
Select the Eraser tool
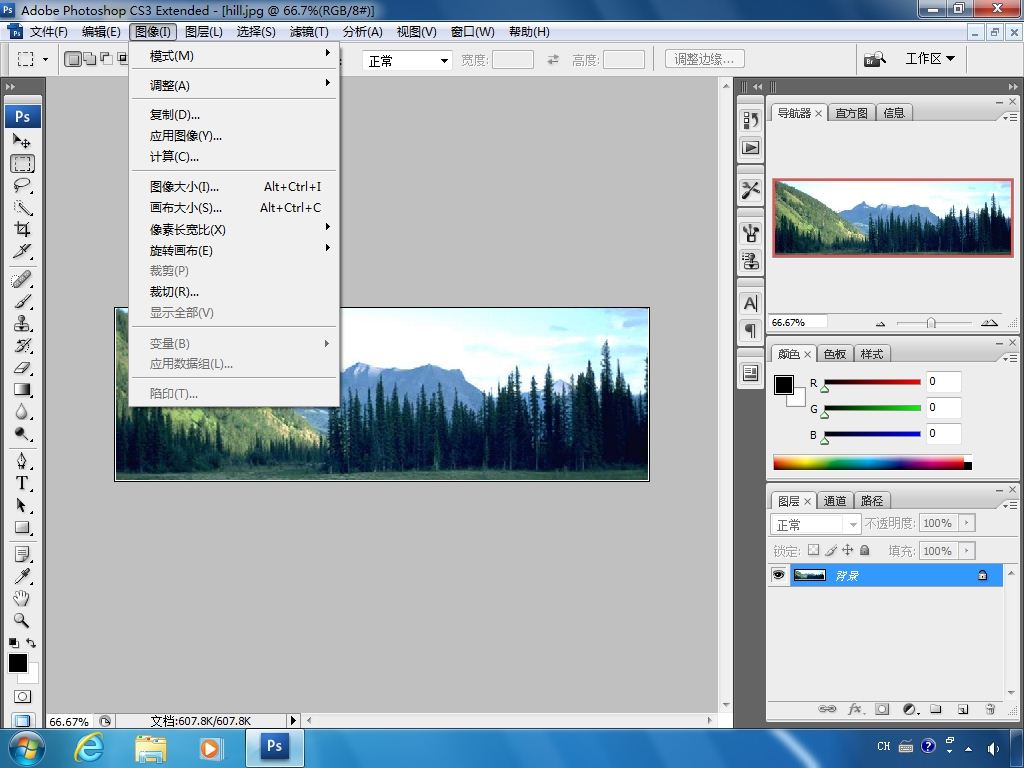click(x=22, y=368)
